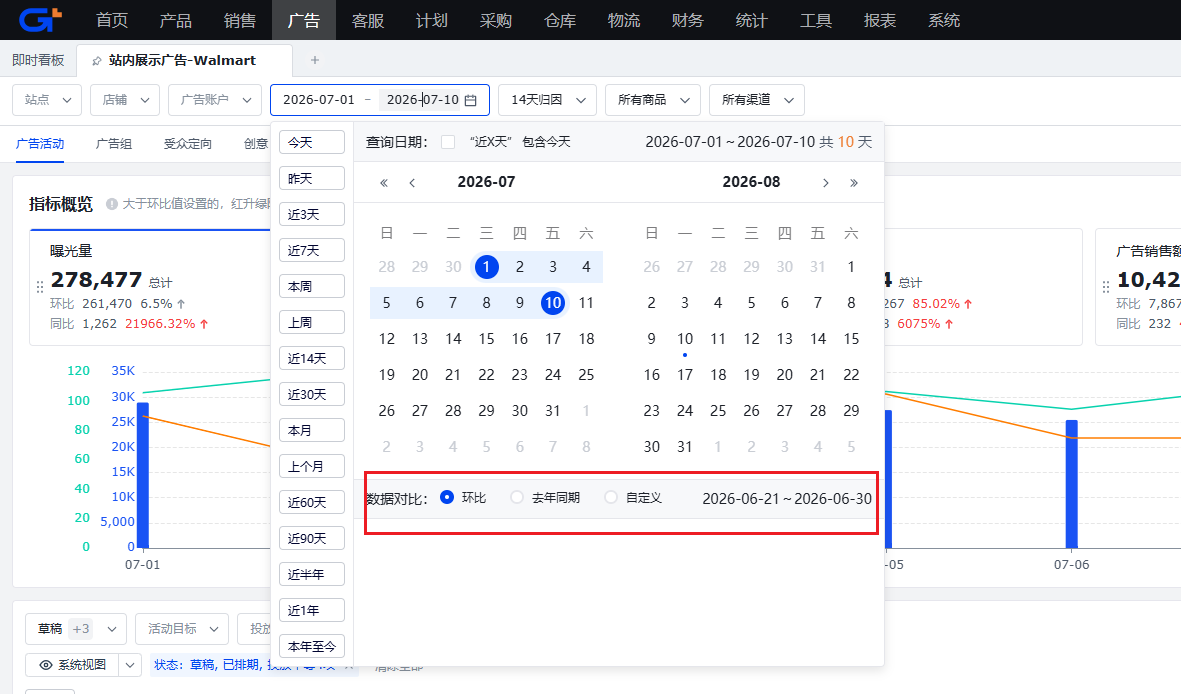Check the 近X天 包含今天 checkbox
The height and width of the screenshot is (694, 1181).
pyautogui.click(x=448, y=142)
